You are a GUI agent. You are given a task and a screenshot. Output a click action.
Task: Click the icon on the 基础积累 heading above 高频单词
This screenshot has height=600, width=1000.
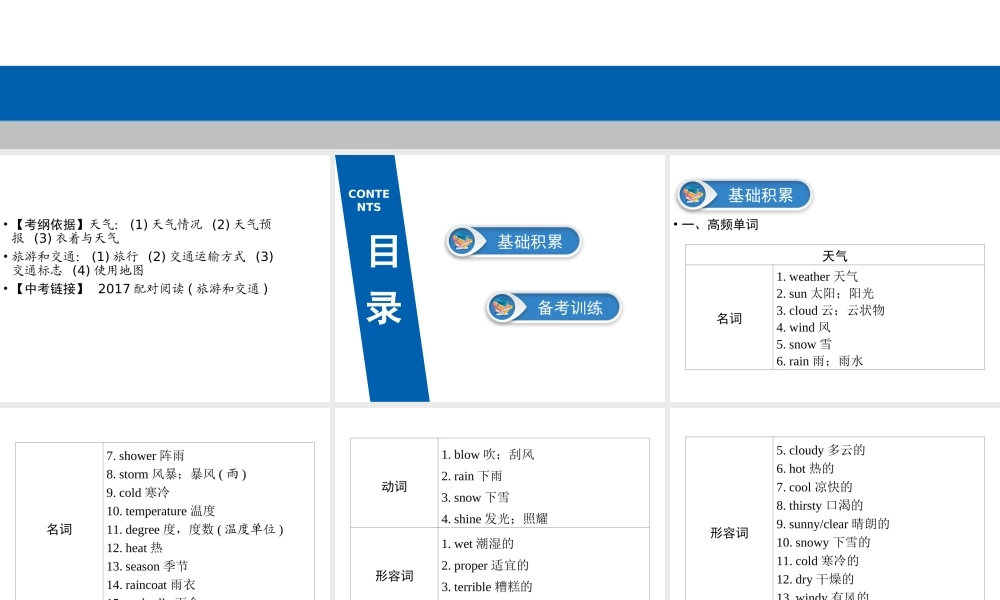tap(693, 195)
